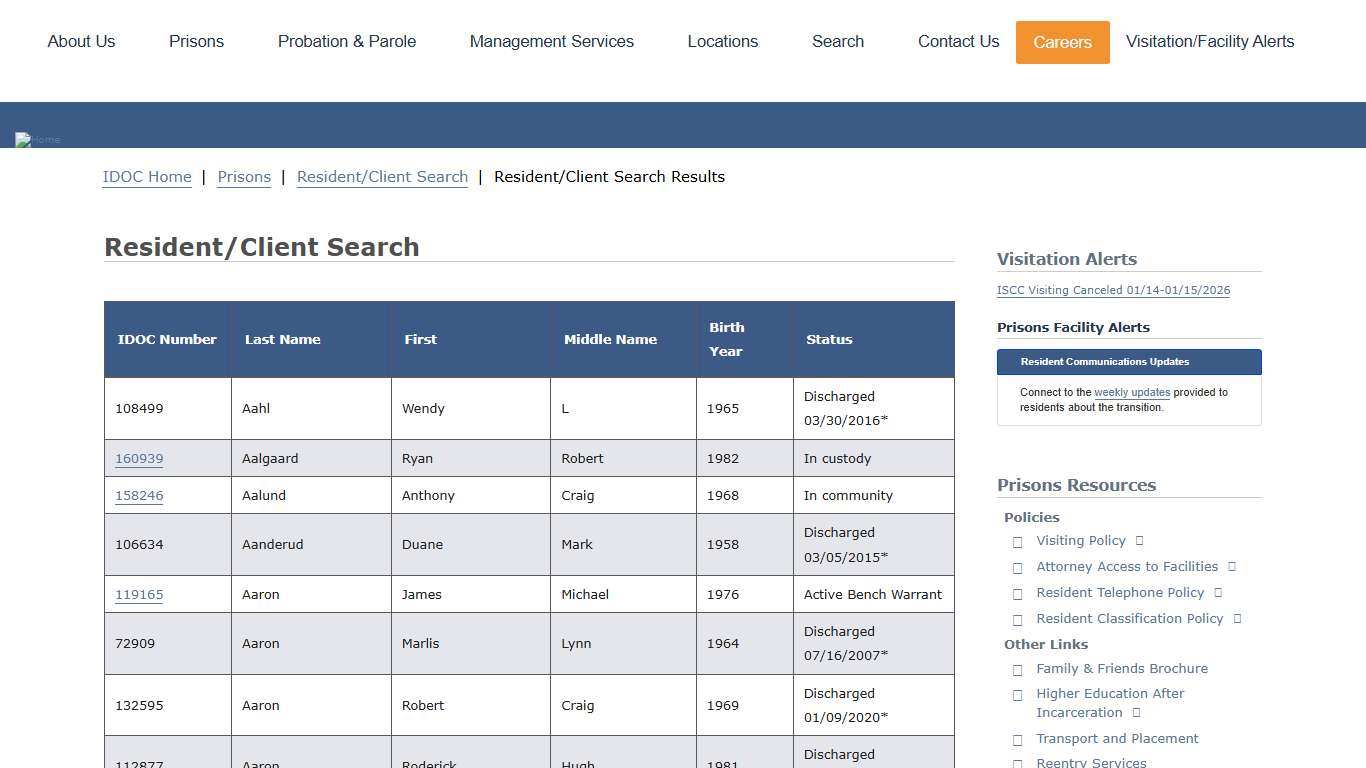Click the Resident Classification Policy external-link icon
This screenshot has height=768, width=1366.
1238,618
